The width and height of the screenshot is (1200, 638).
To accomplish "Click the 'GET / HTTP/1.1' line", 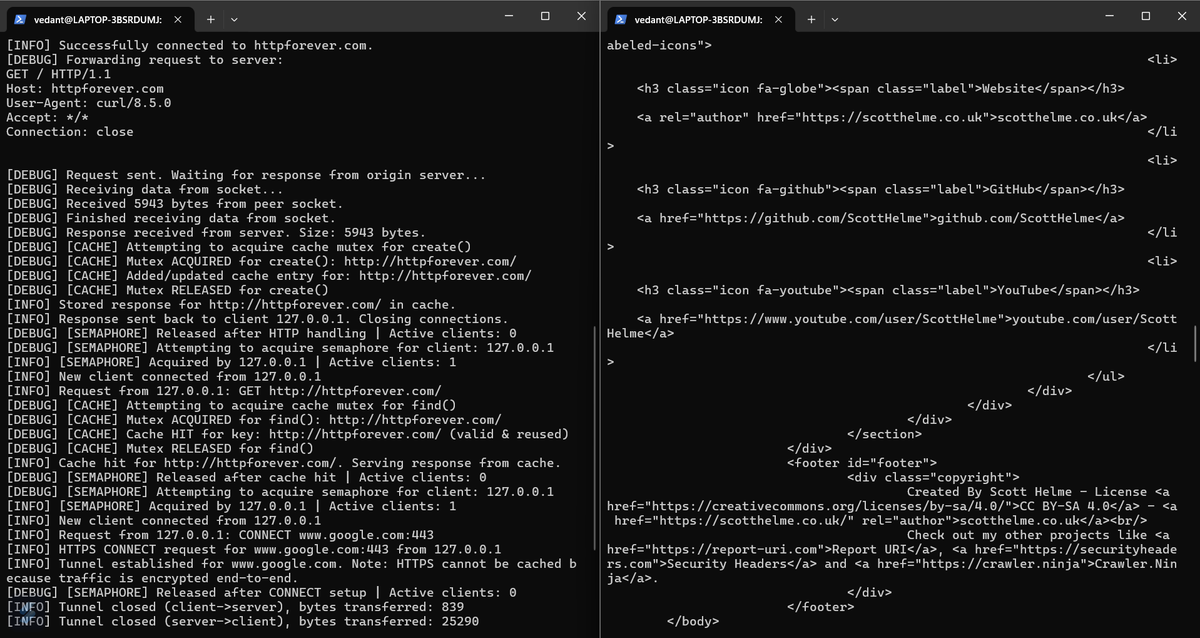I will click(x=58, y=74).
